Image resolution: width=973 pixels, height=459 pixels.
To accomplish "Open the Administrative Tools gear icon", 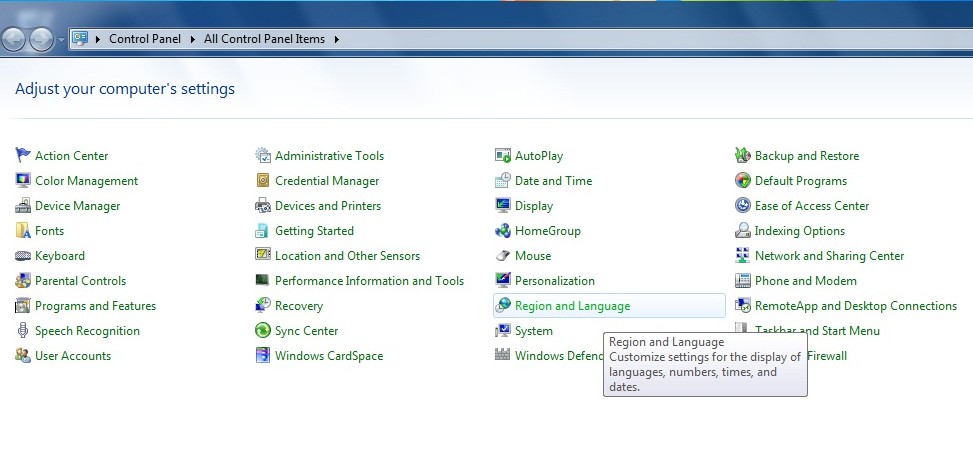I will point(263,155).
